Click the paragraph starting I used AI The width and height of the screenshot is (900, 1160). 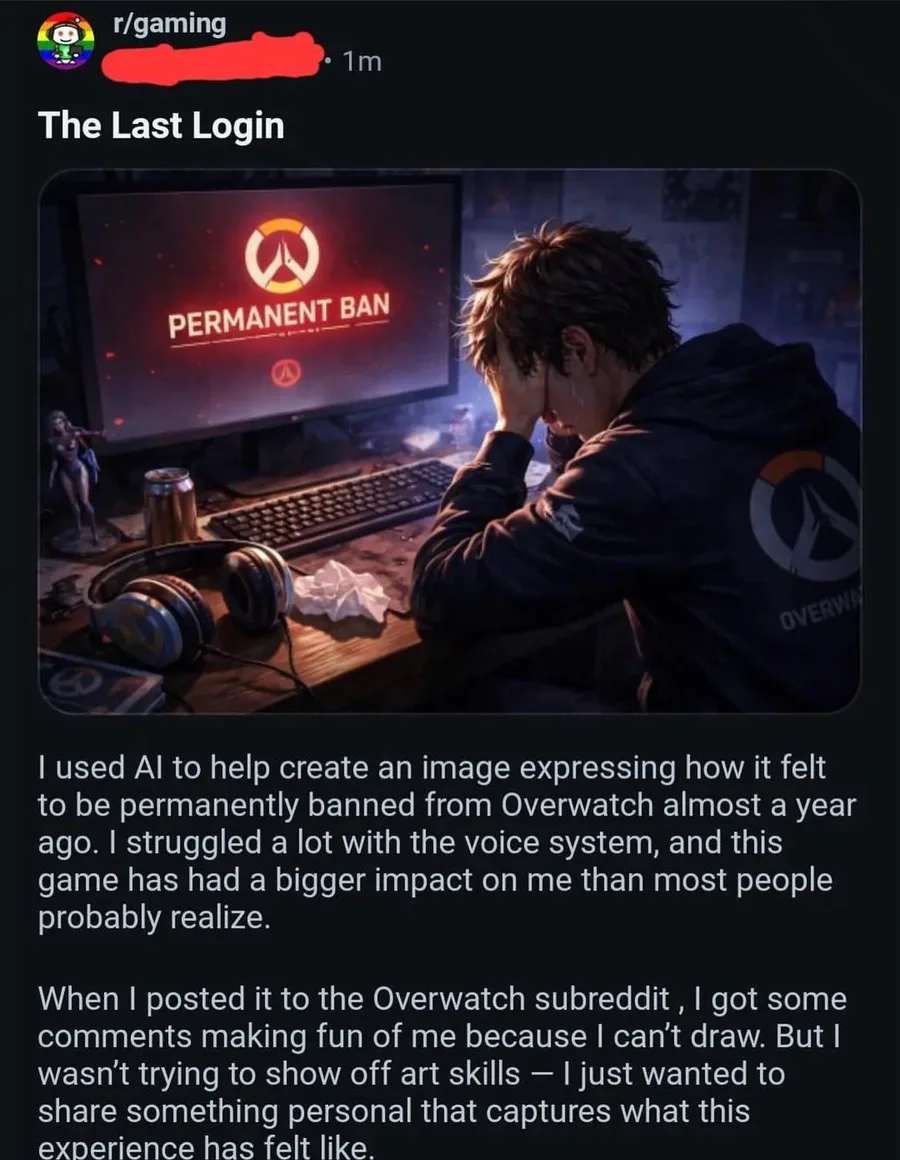click(447, 843)
